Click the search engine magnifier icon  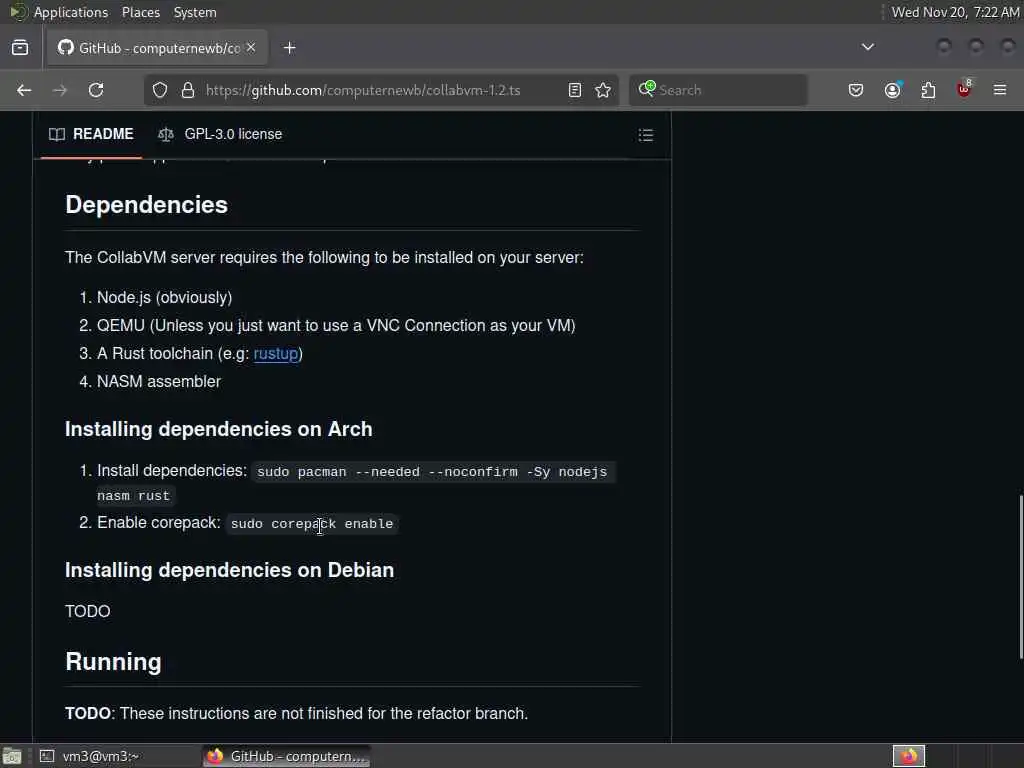tap(647, 89)
